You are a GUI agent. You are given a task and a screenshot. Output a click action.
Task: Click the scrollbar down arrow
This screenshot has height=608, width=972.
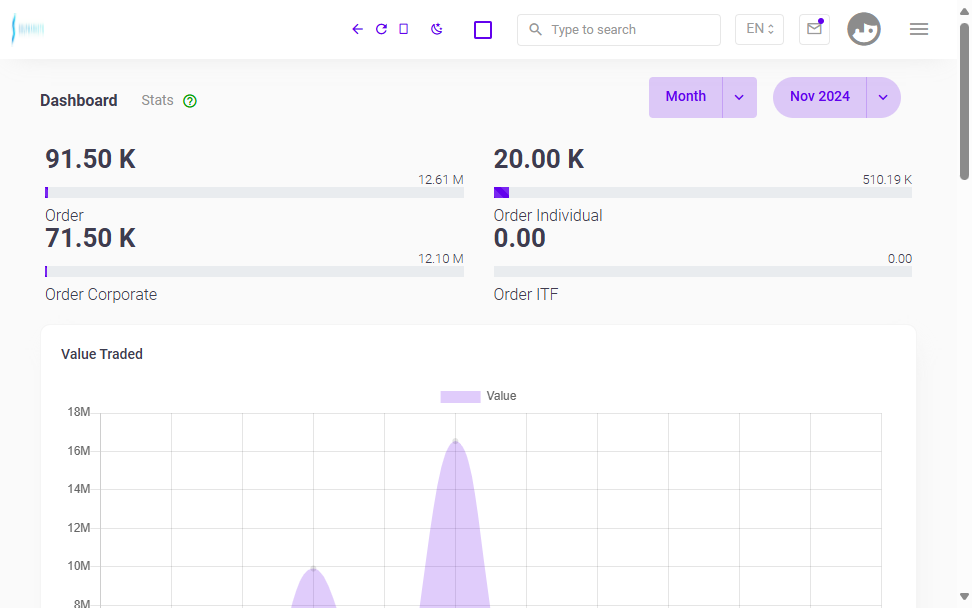[x=964, y=596]
